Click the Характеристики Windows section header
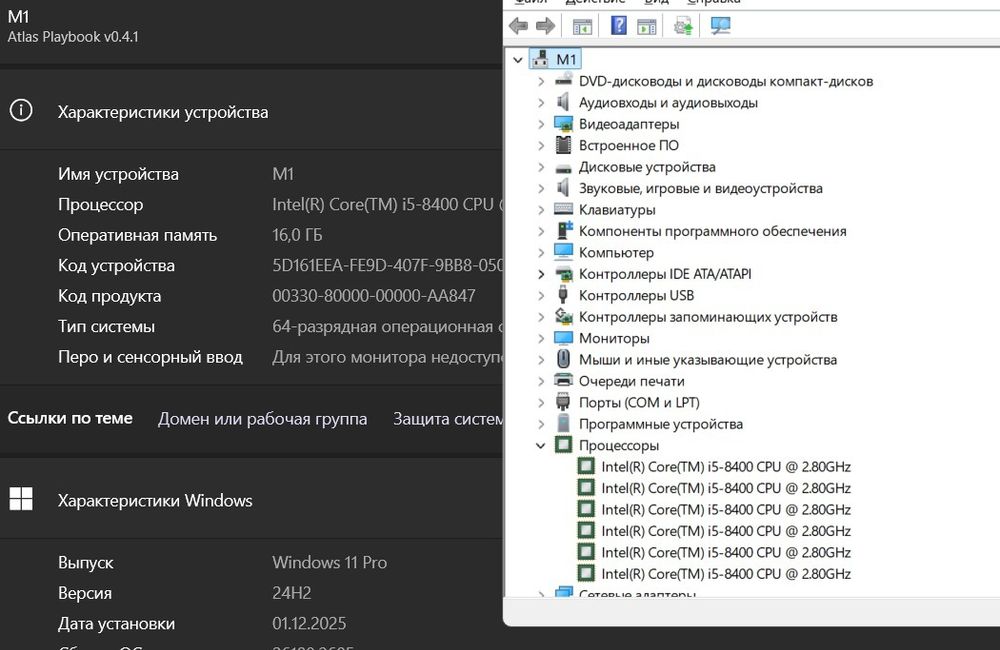The image size is (1000, 650). [155, 500]
